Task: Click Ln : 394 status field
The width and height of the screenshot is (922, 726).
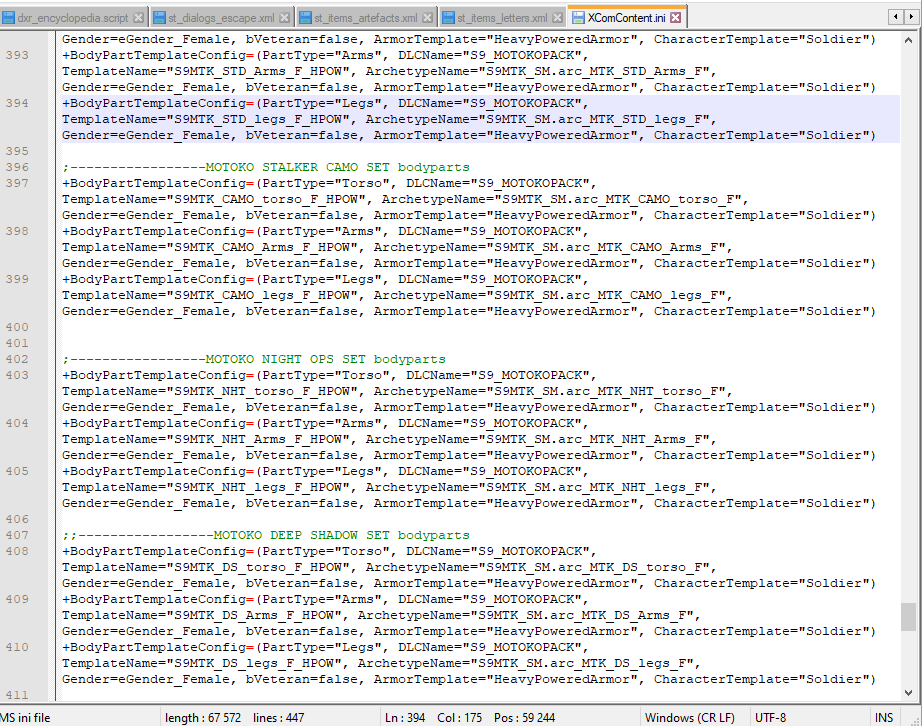Action: point(405,718)
